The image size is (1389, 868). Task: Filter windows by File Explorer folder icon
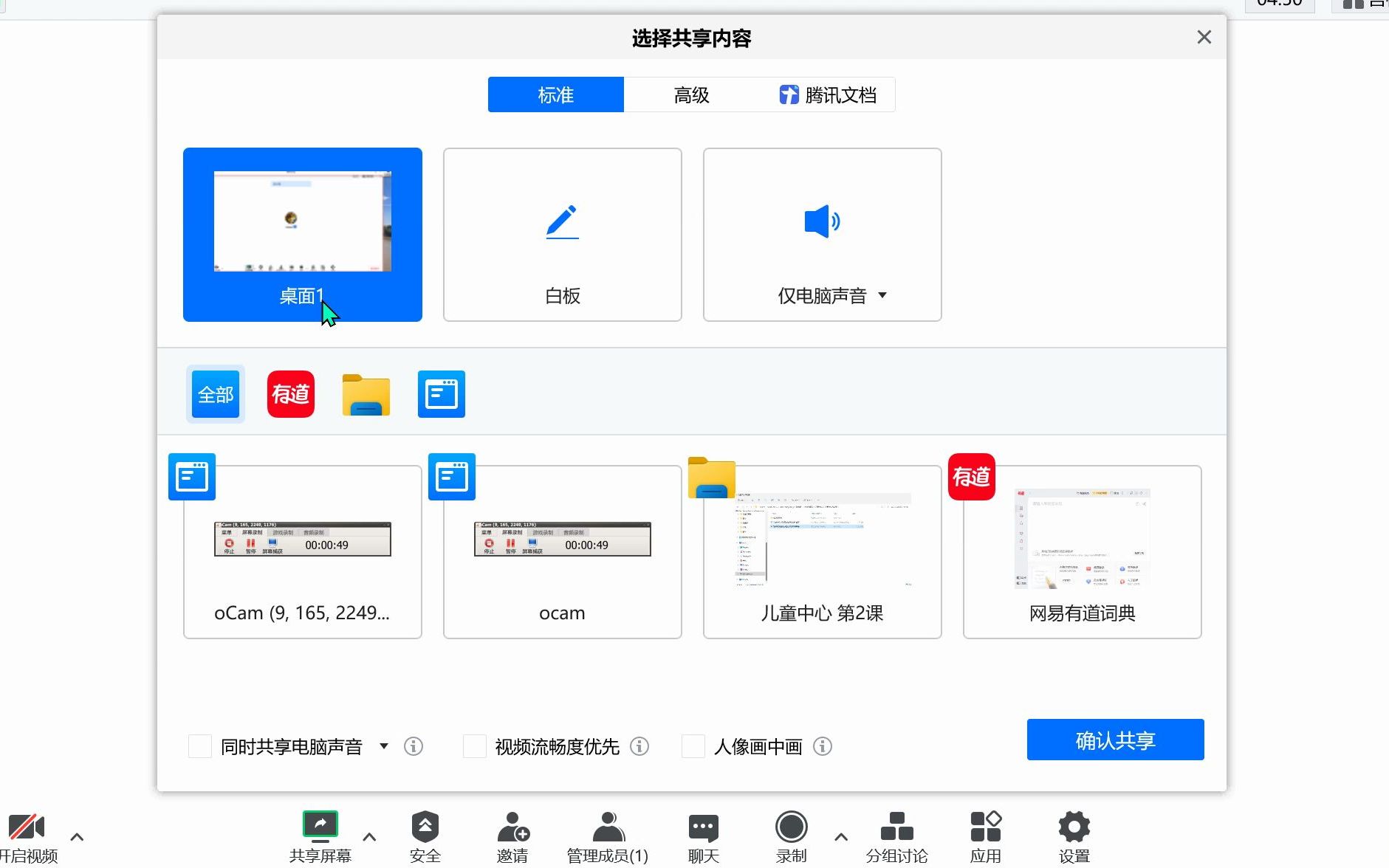tap(366, 395)
